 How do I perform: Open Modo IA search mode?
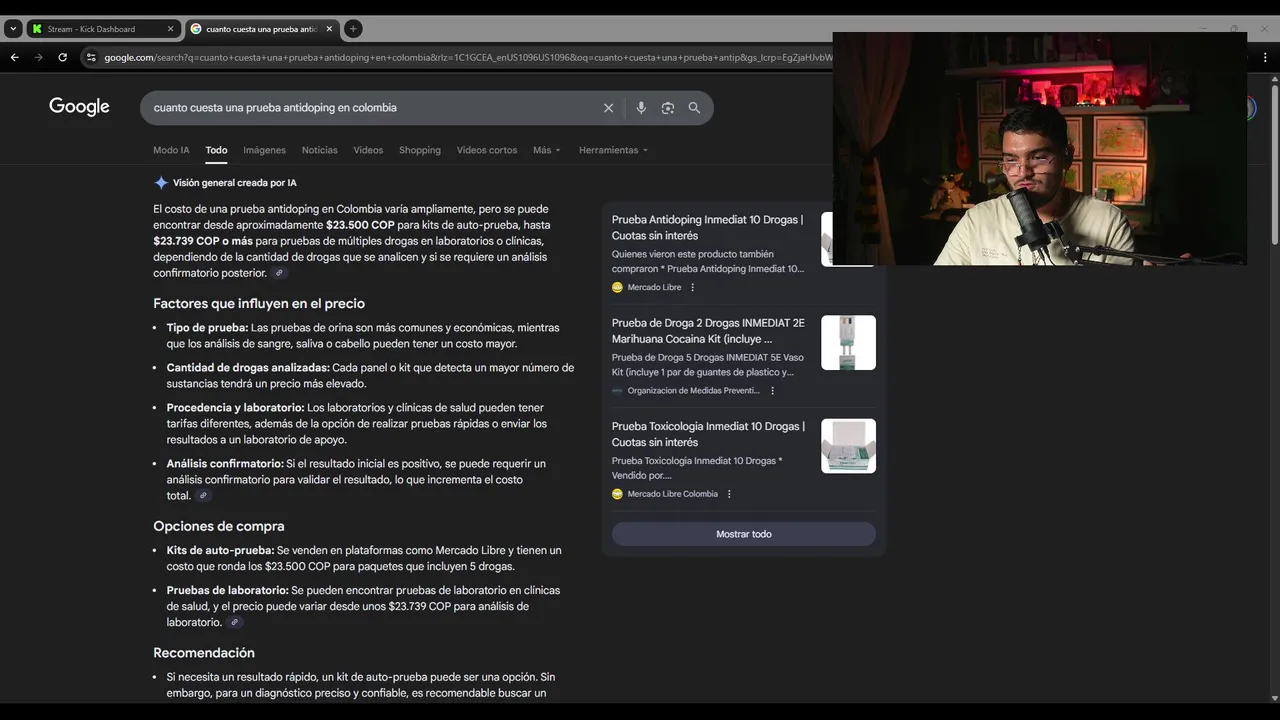[171, 150]
